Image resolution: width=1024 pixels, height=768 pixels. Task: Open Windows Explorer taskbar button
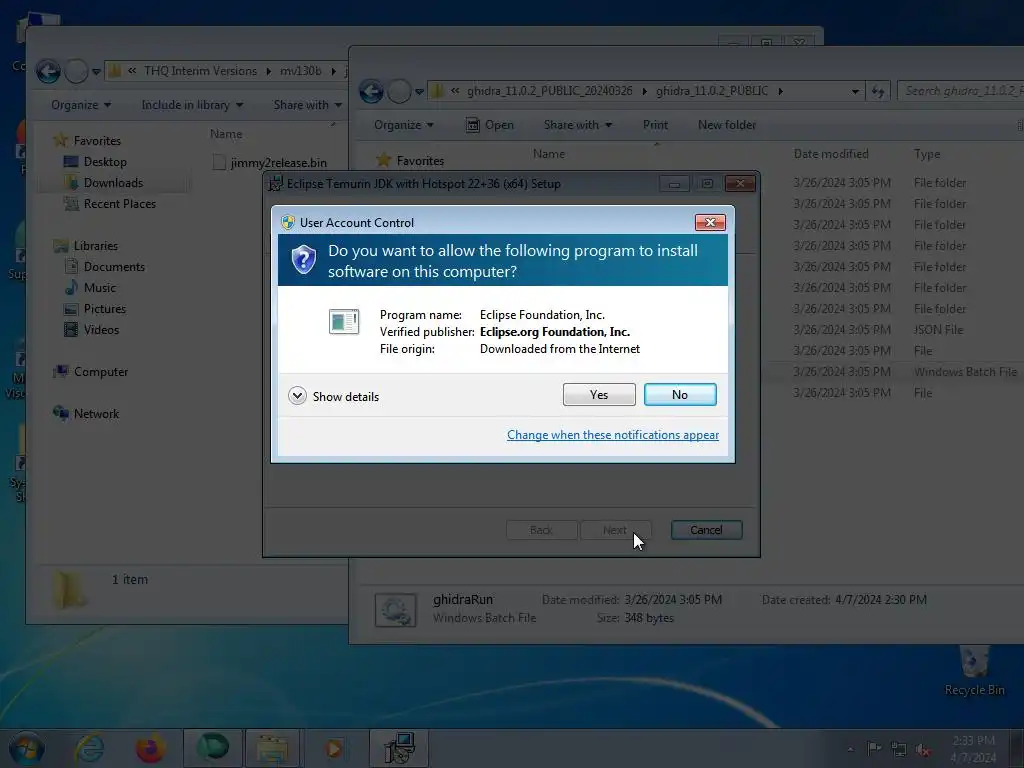273,748
